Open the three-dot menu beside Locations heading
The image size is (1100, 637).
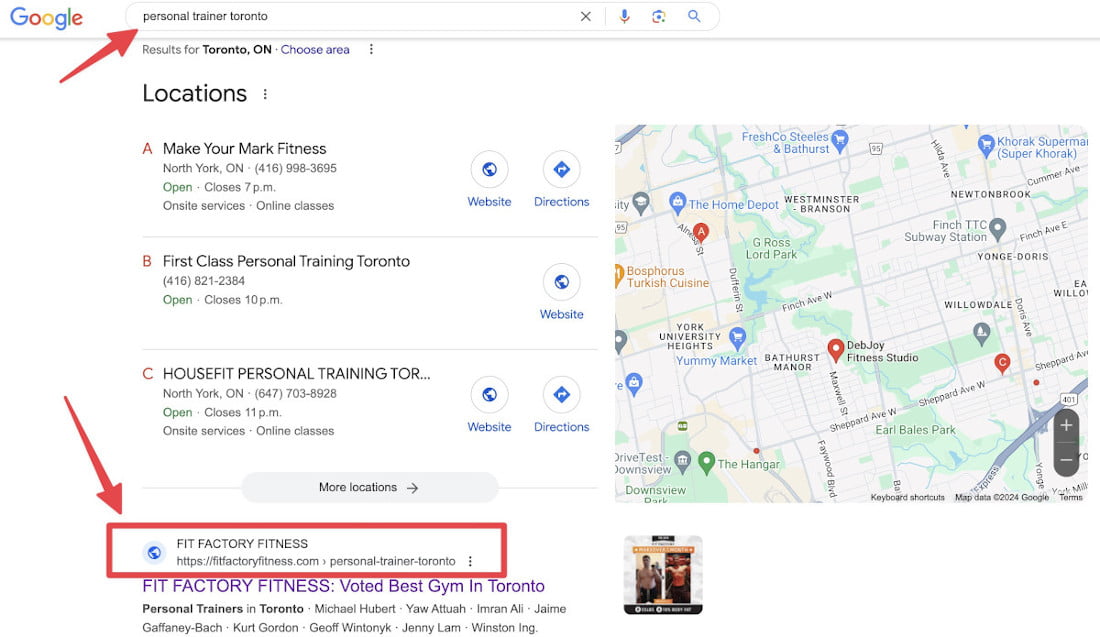[x=264, y=92]
